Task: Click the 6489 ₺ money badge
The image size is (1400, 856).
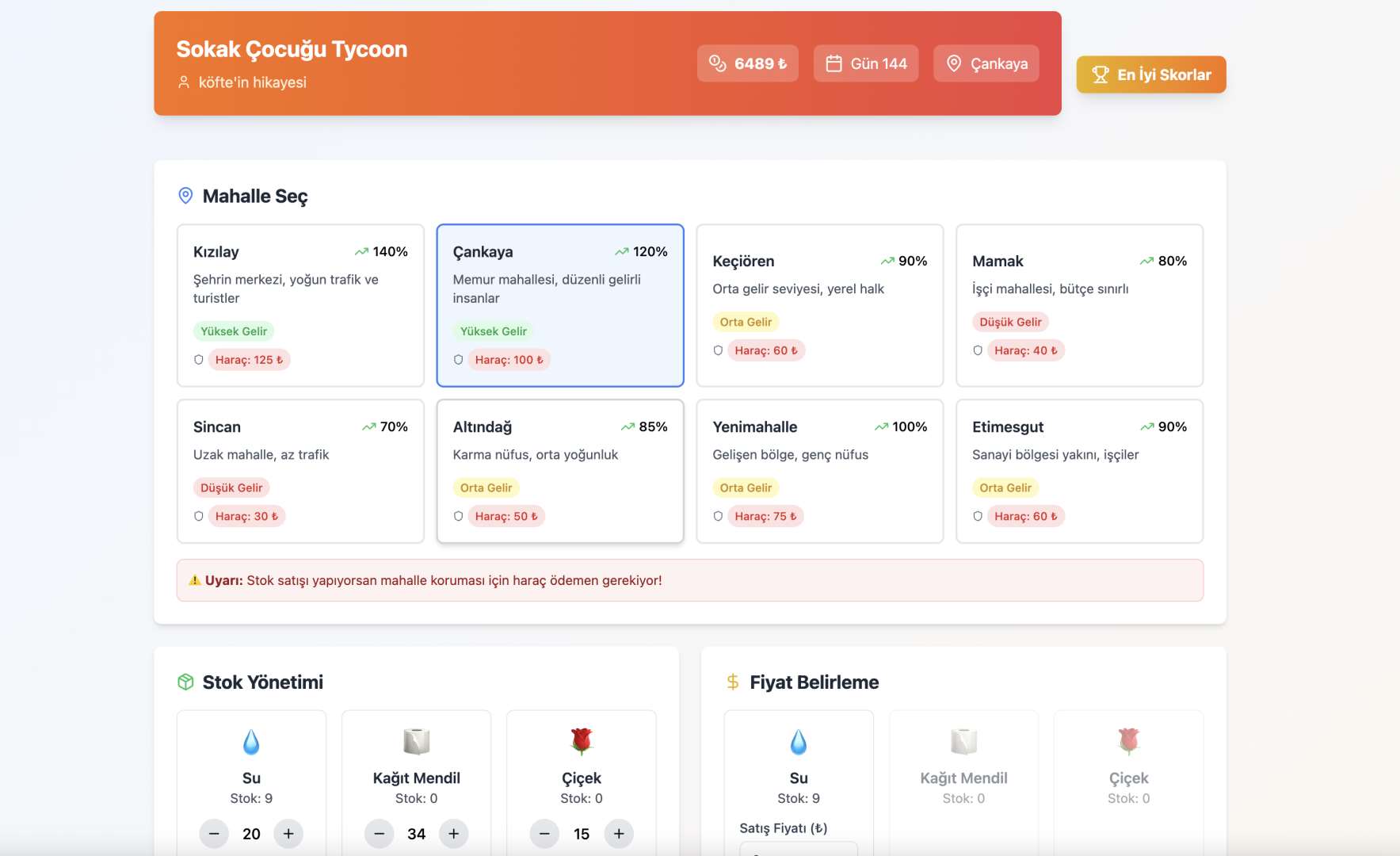Action: point(748,63)
